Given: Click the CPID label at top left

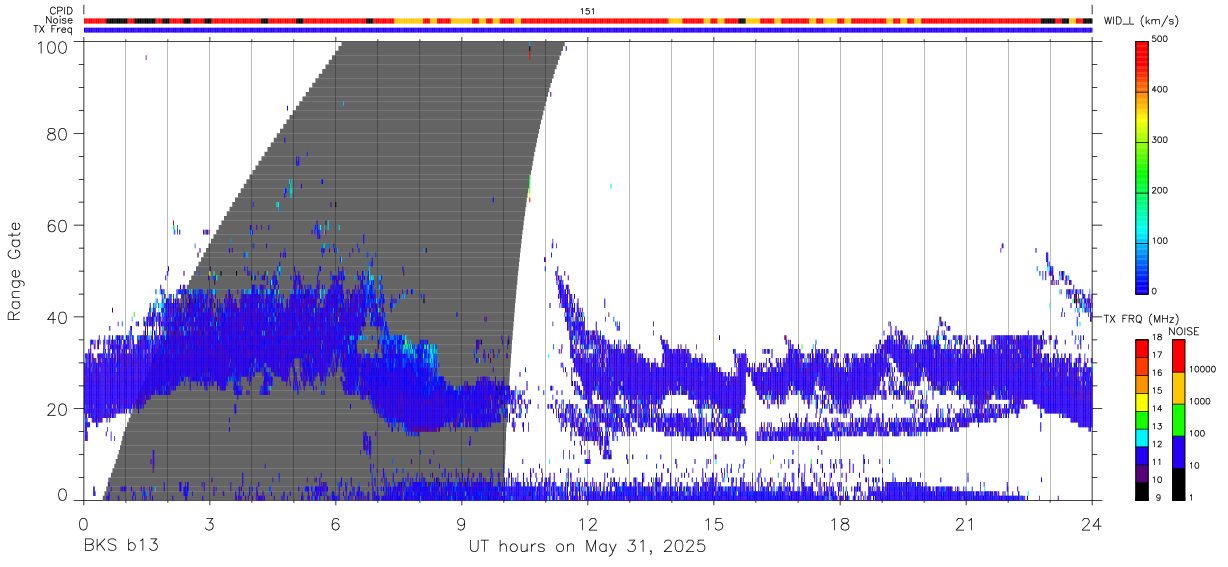Looking at the screenshot, I should point(61,11).
